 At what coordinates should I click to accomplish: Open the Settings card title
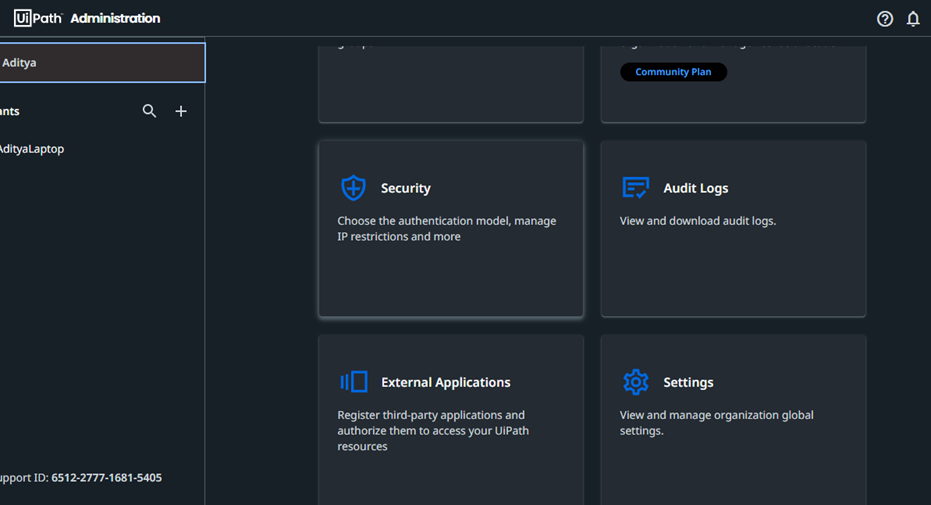click(688, 382)
